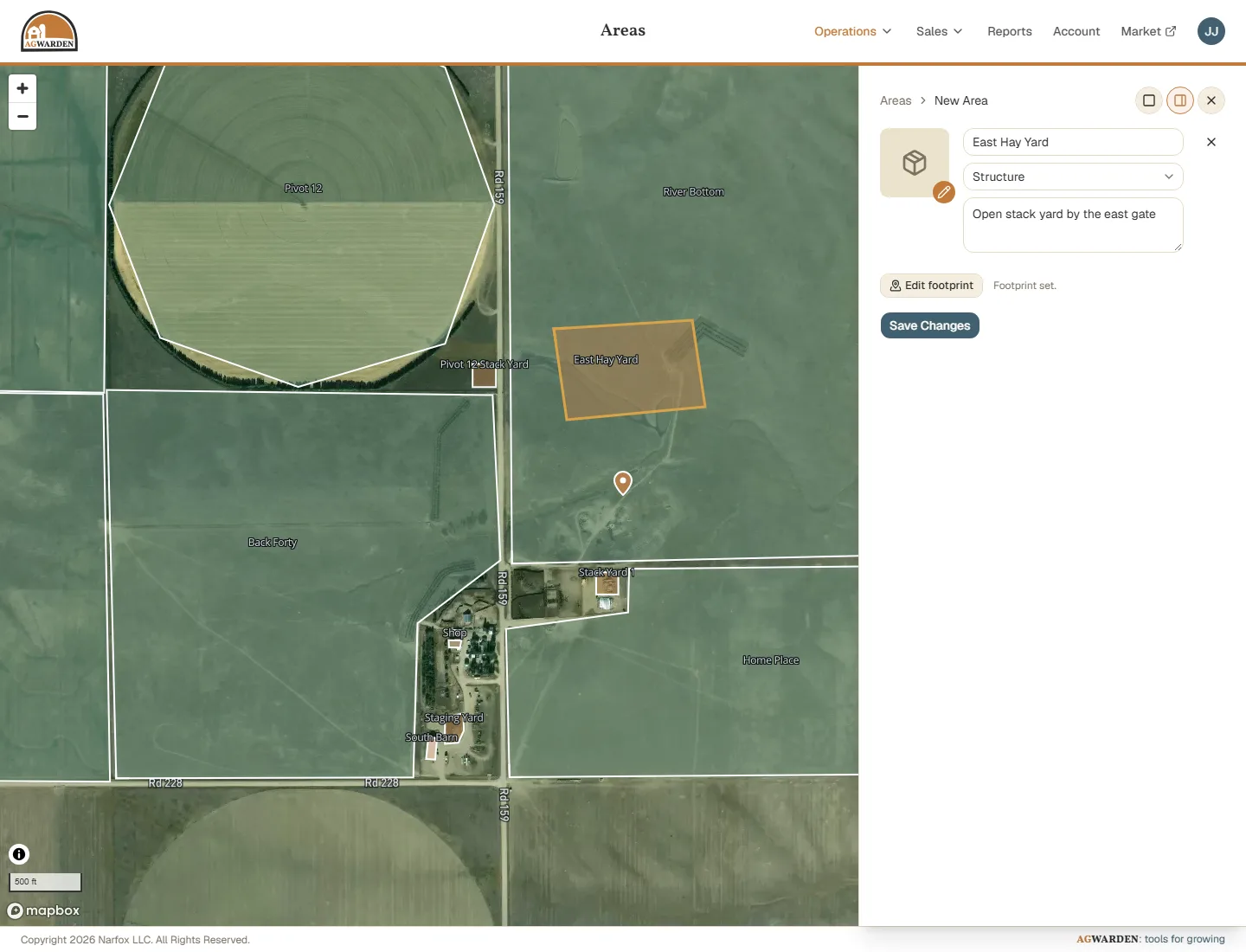This screenshot has height=952, width=1246.
Task: Navigate to Areas breadcrumb
Action: pos(896,100)
